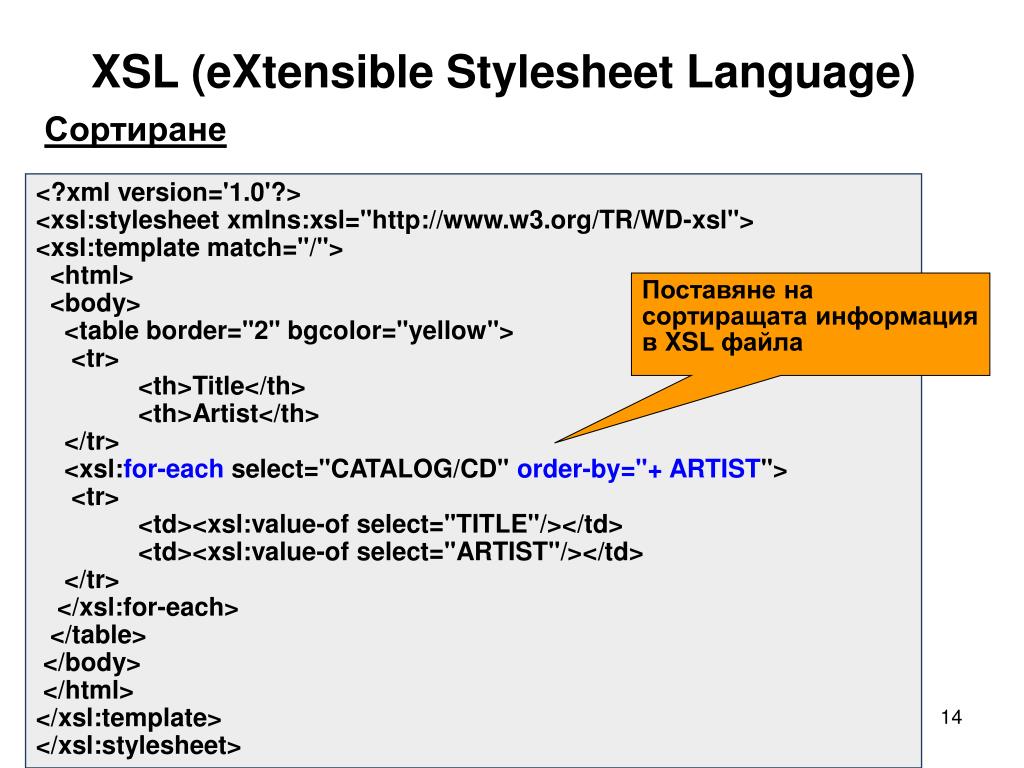Click the closing '</xsl:stylesheet>' tag
1024x768 pixels.
point(138,746)
